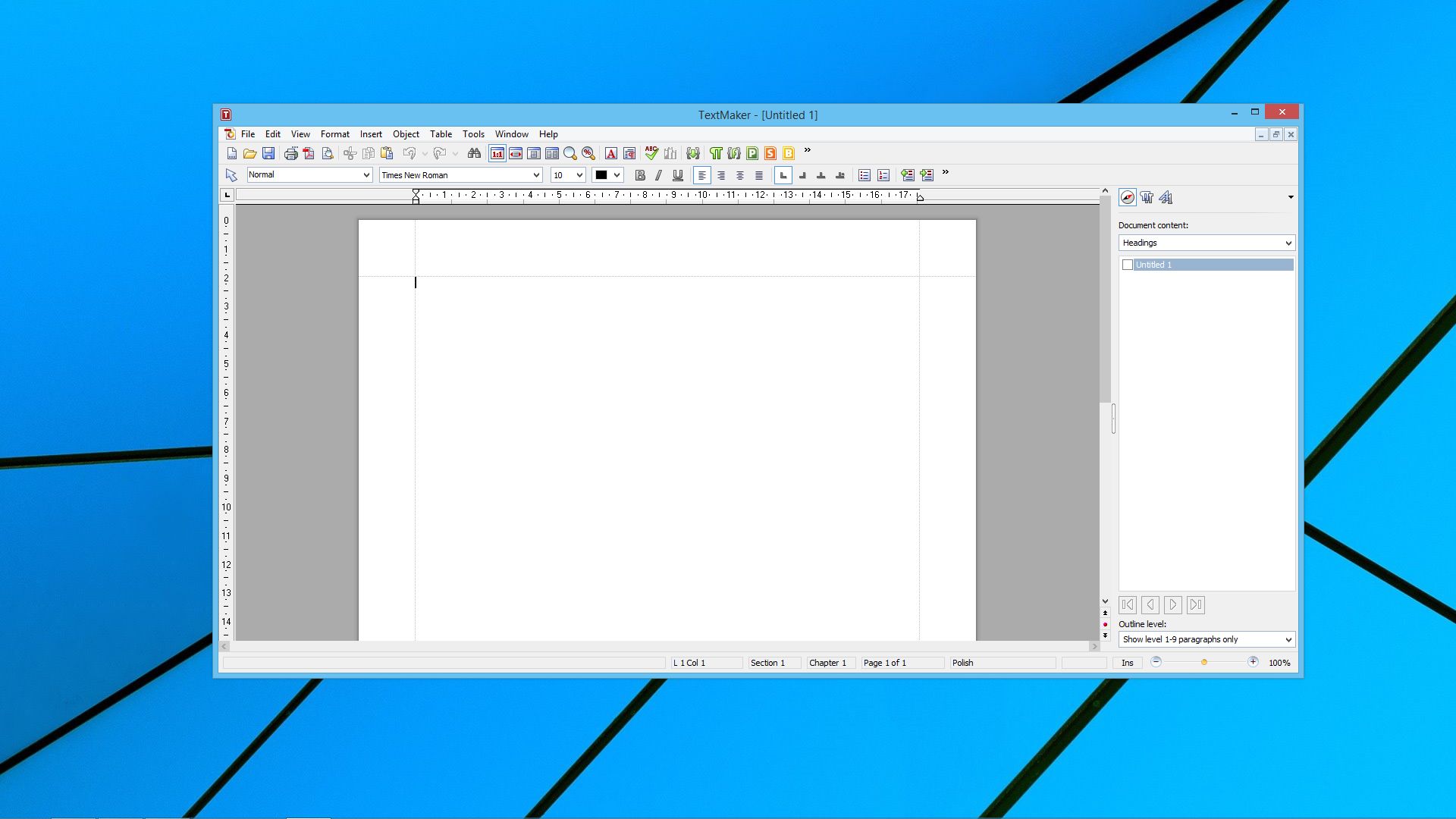1456x819 pixels.
Task: Open the black font color swatch
Action: [x=607, y=175]
